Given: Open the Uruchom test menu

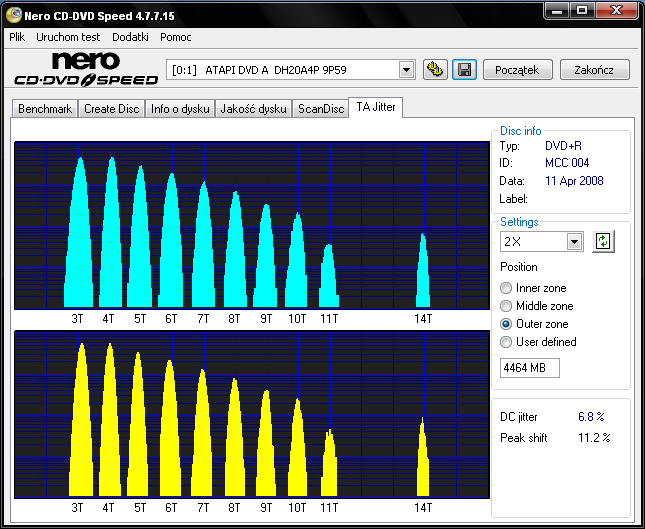Looking at the screenshot, I should tap(68, 37).
